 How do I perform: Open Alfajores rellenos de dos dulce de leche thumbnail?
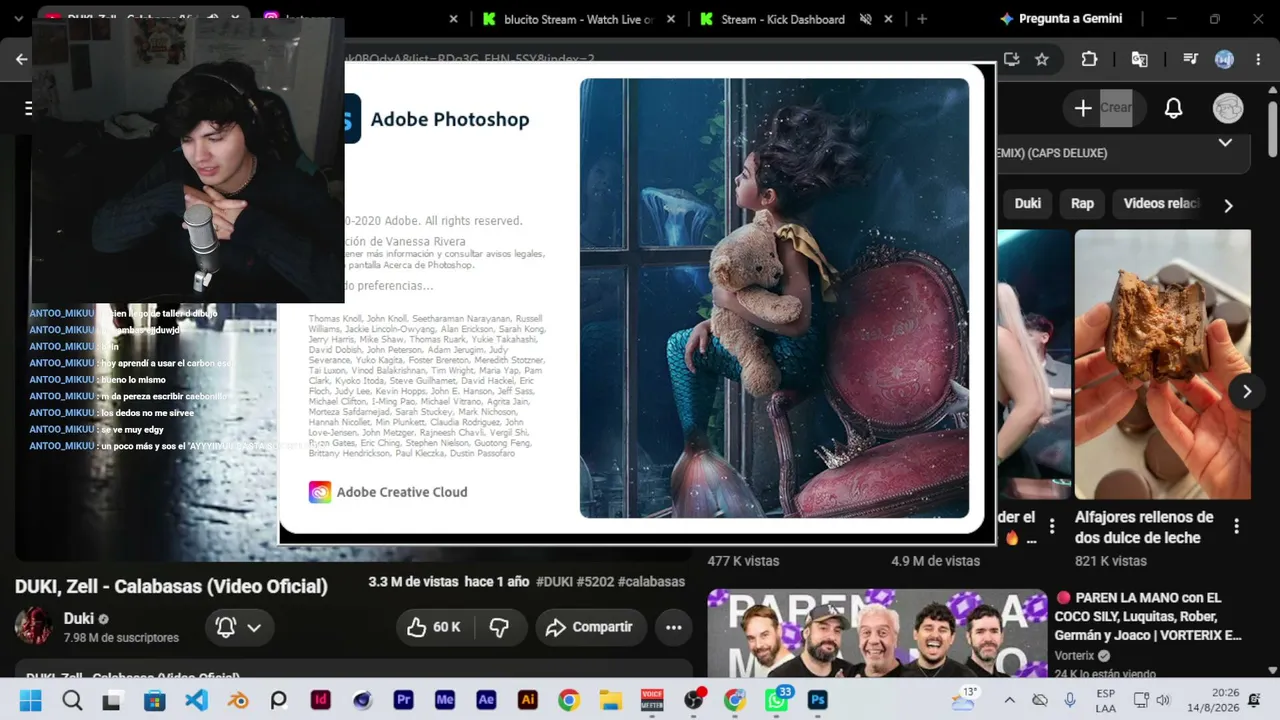pyautogui.click(x=1162, y=365)
